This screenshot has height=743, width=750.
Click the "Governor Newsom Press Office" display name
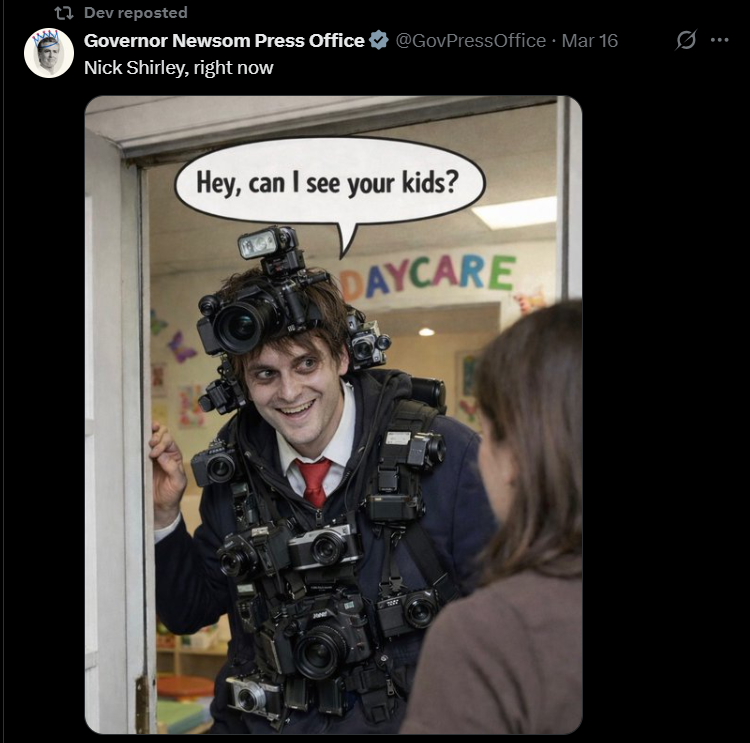coord(224,41)
